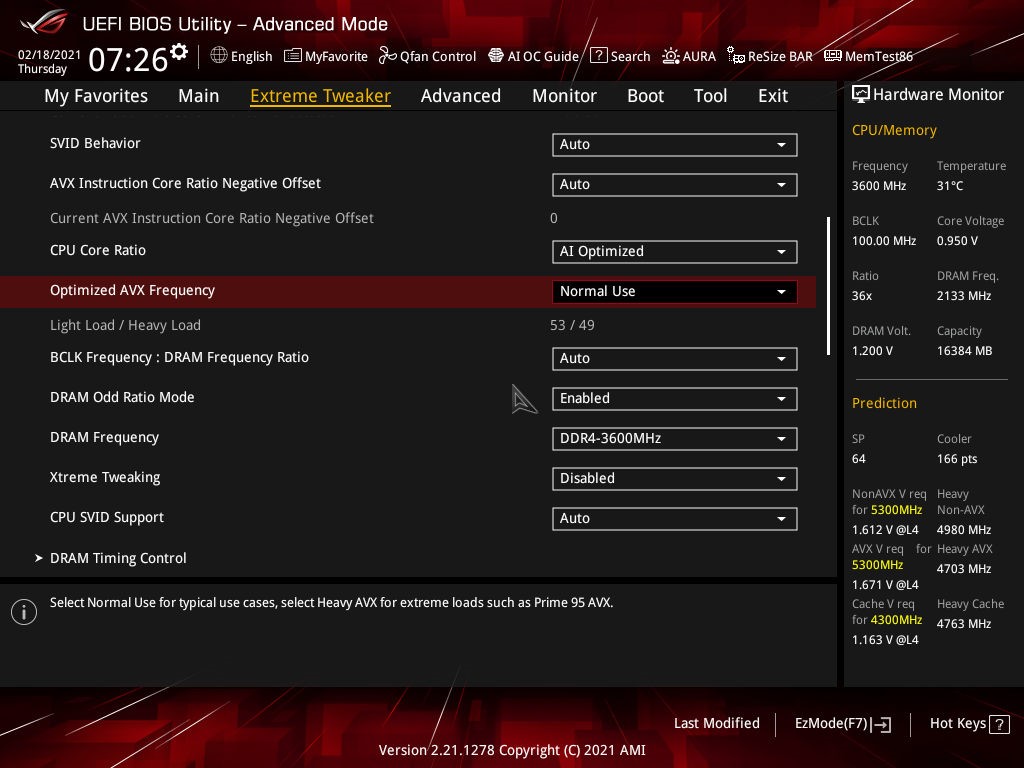
Task: Launch AI OC Guide icon
Action: 496,56
